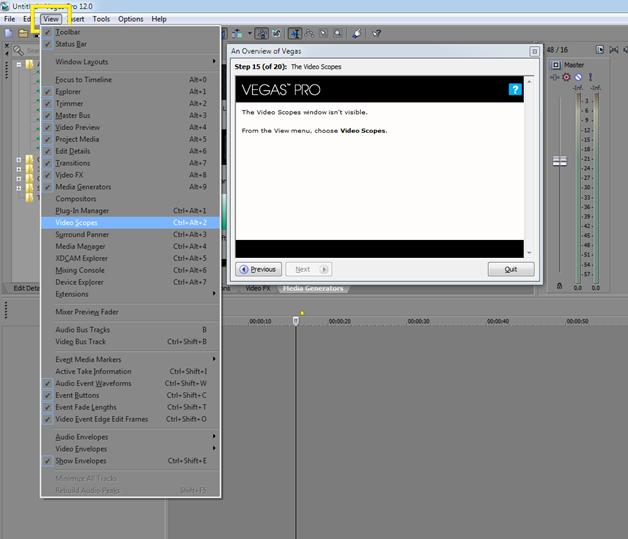Open the Help menu

159,19
